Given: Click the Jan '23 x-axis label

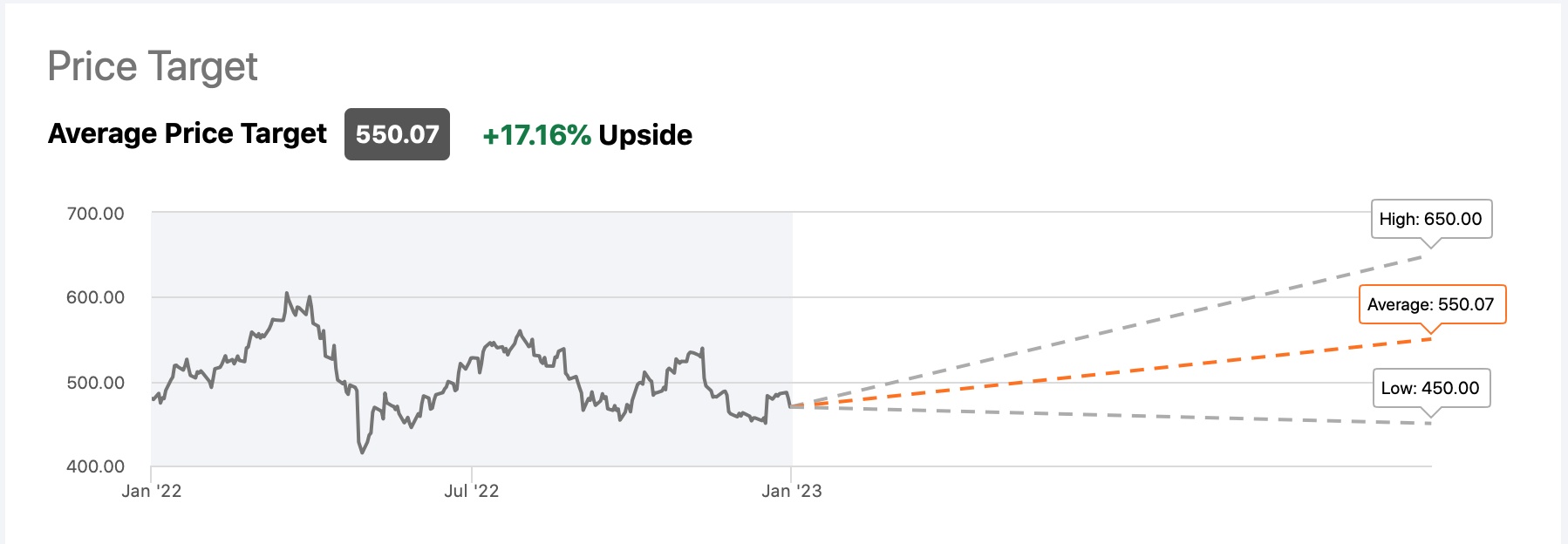Looking at the screenshot, I should point(792,491).
